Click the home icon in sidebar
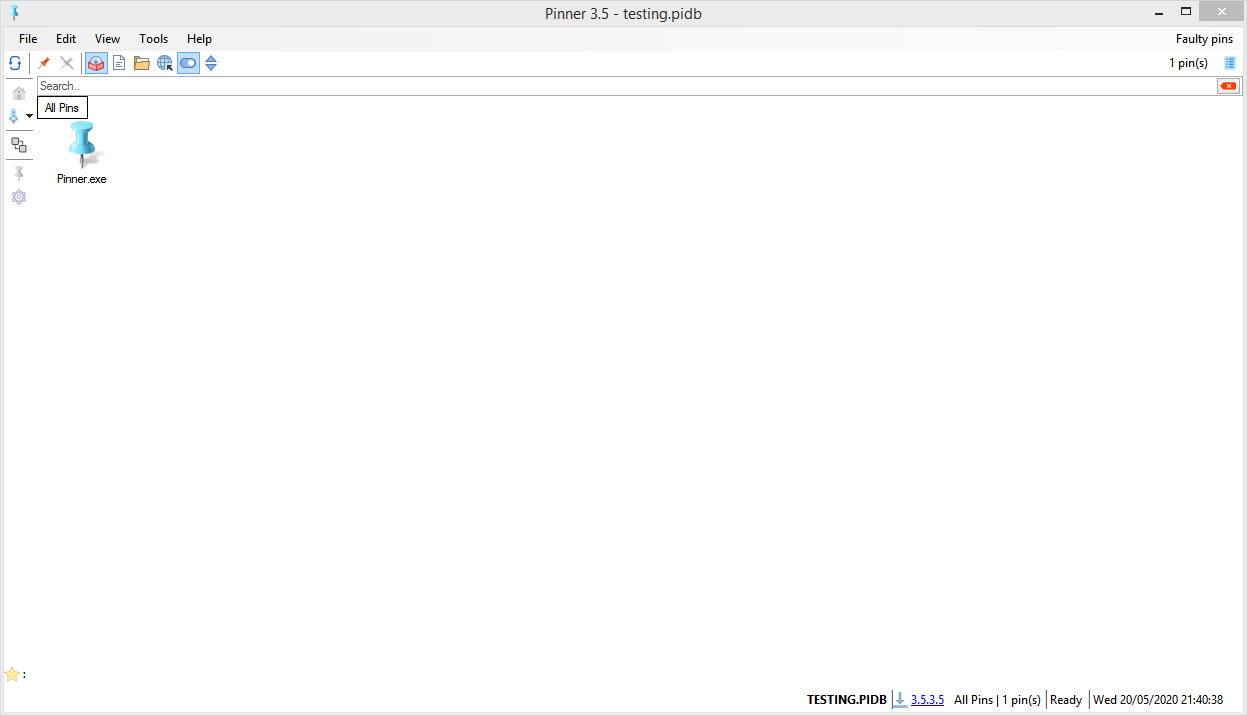Screen dimensions: 1247x716 [x=19, y=93]
